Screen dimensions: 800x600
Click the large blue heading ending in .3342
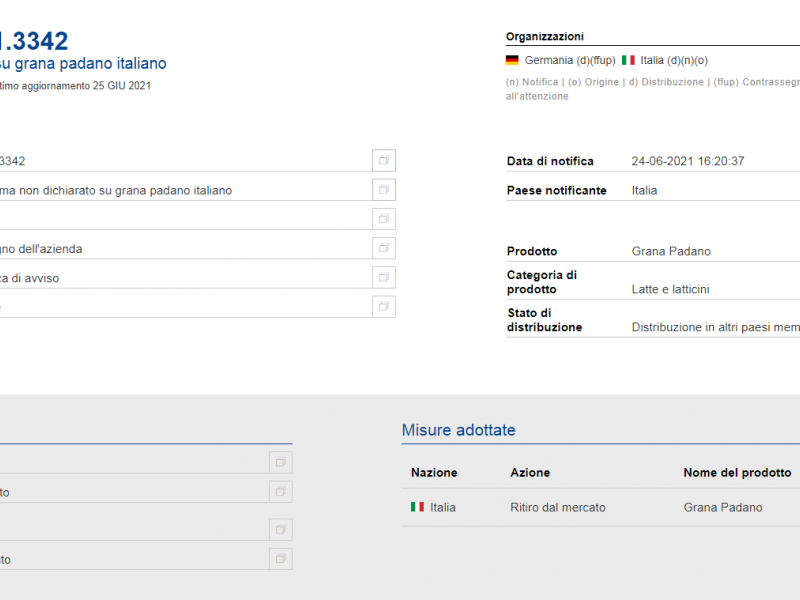34,41
